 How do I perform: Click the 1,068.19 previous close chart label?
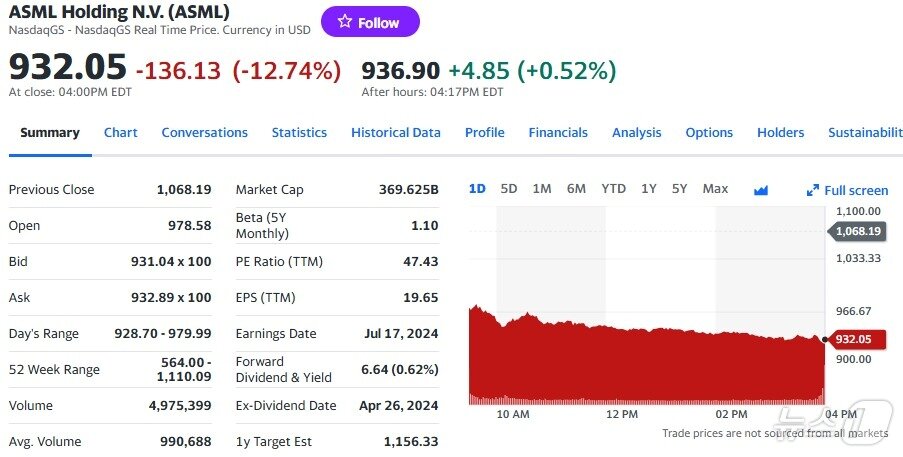pyautogui.click(x=857, y=231)
